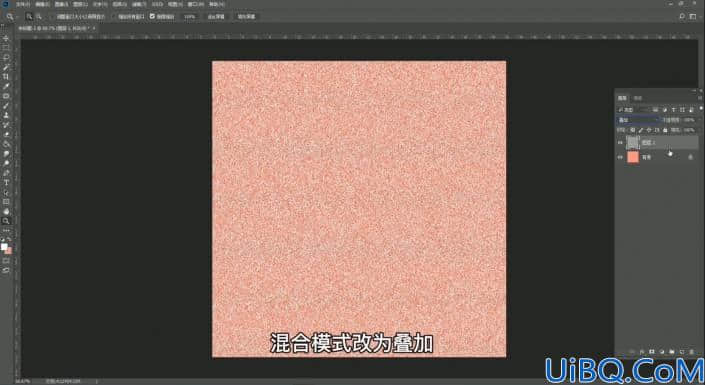Toggle Resize Windows to Fit checkbox
The width and height of the screenshot is (705, 385).
coord(53,17)
